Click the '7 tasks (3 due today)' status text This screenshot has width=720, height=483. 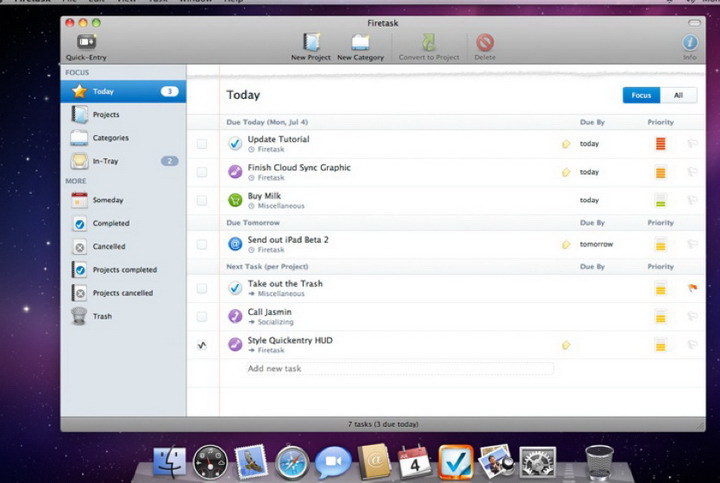point(383,424)
